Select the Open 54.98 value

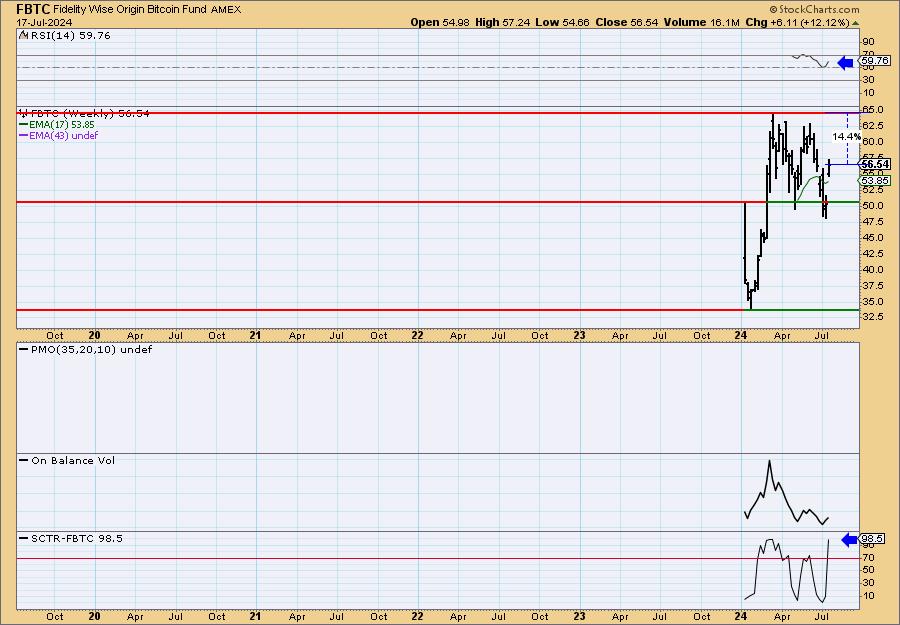pyautogui.click(x=440, y=22)
